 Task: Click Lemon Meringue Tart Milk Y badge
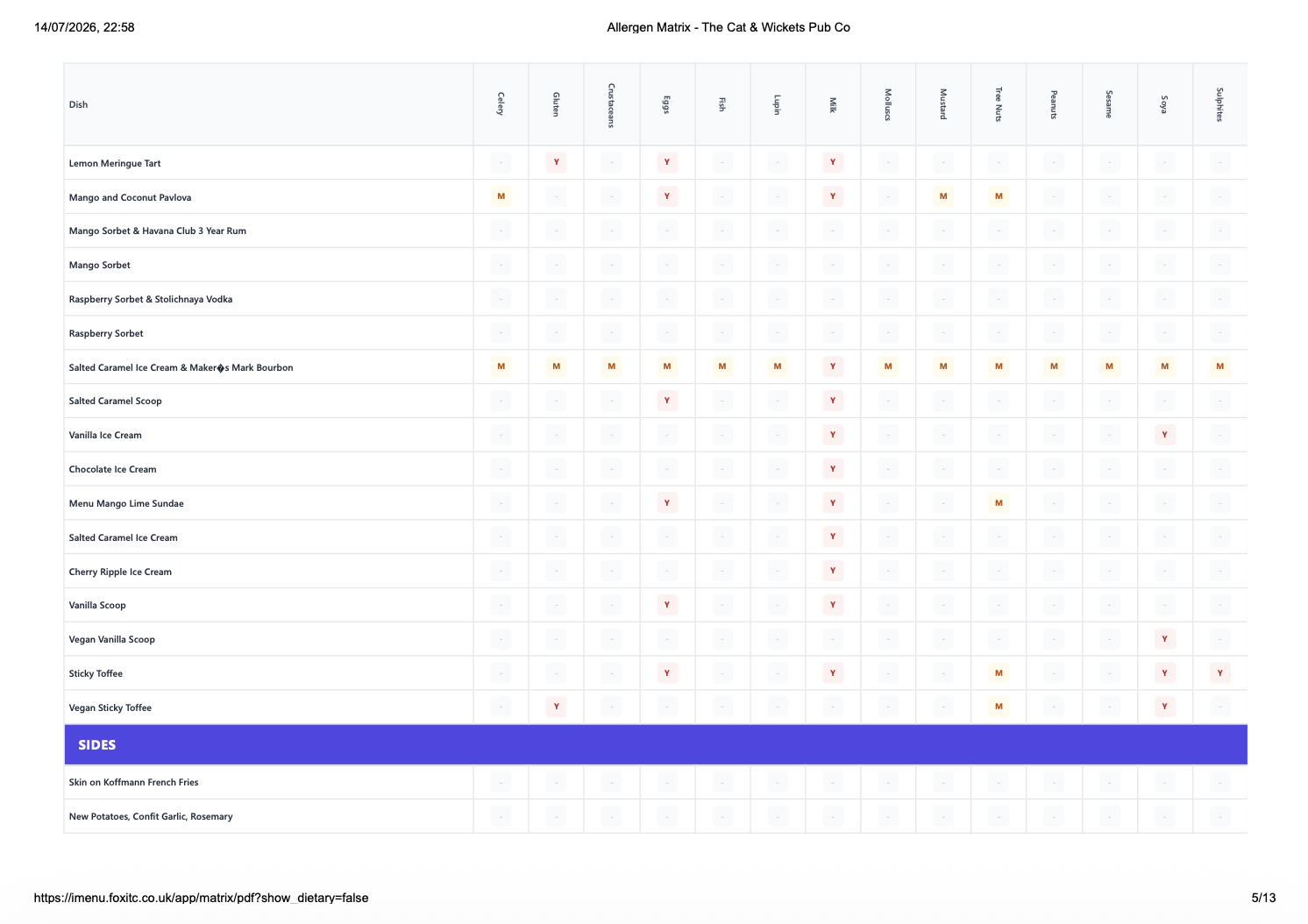(x=833, y=162)
